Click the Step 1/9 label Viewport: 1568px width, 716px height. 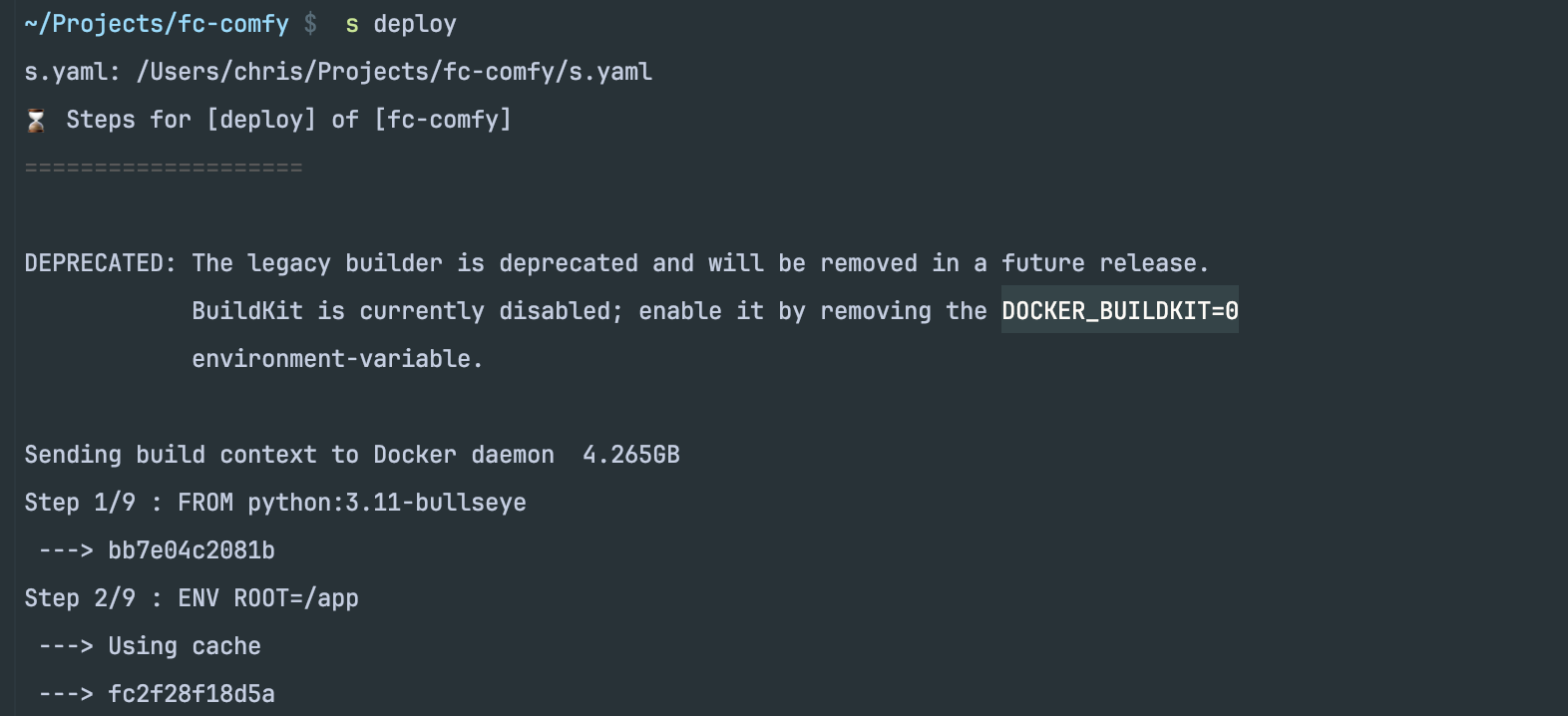(x=80, y=503)
